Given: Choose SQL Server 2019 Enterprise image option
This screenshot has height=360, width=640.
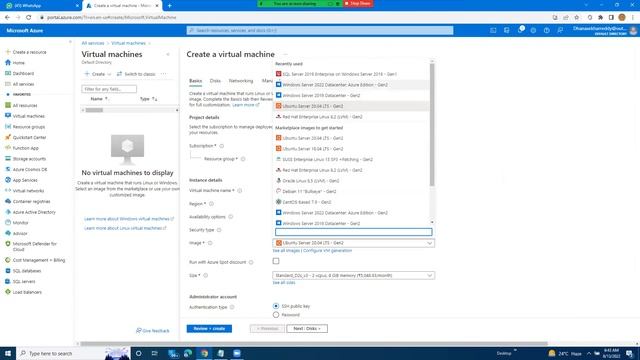Looking at the screenshot, I should [351, 74].
